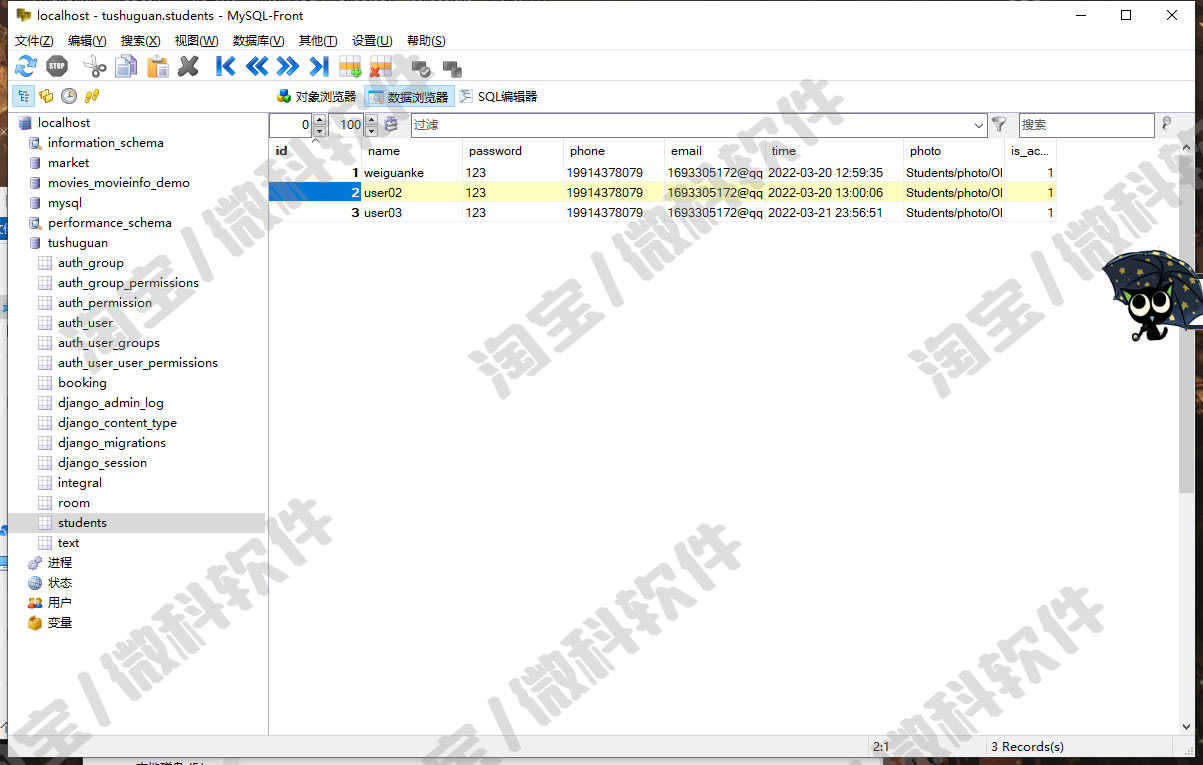Select localhost root node
1203x765 pixels.
click(64, 123)
